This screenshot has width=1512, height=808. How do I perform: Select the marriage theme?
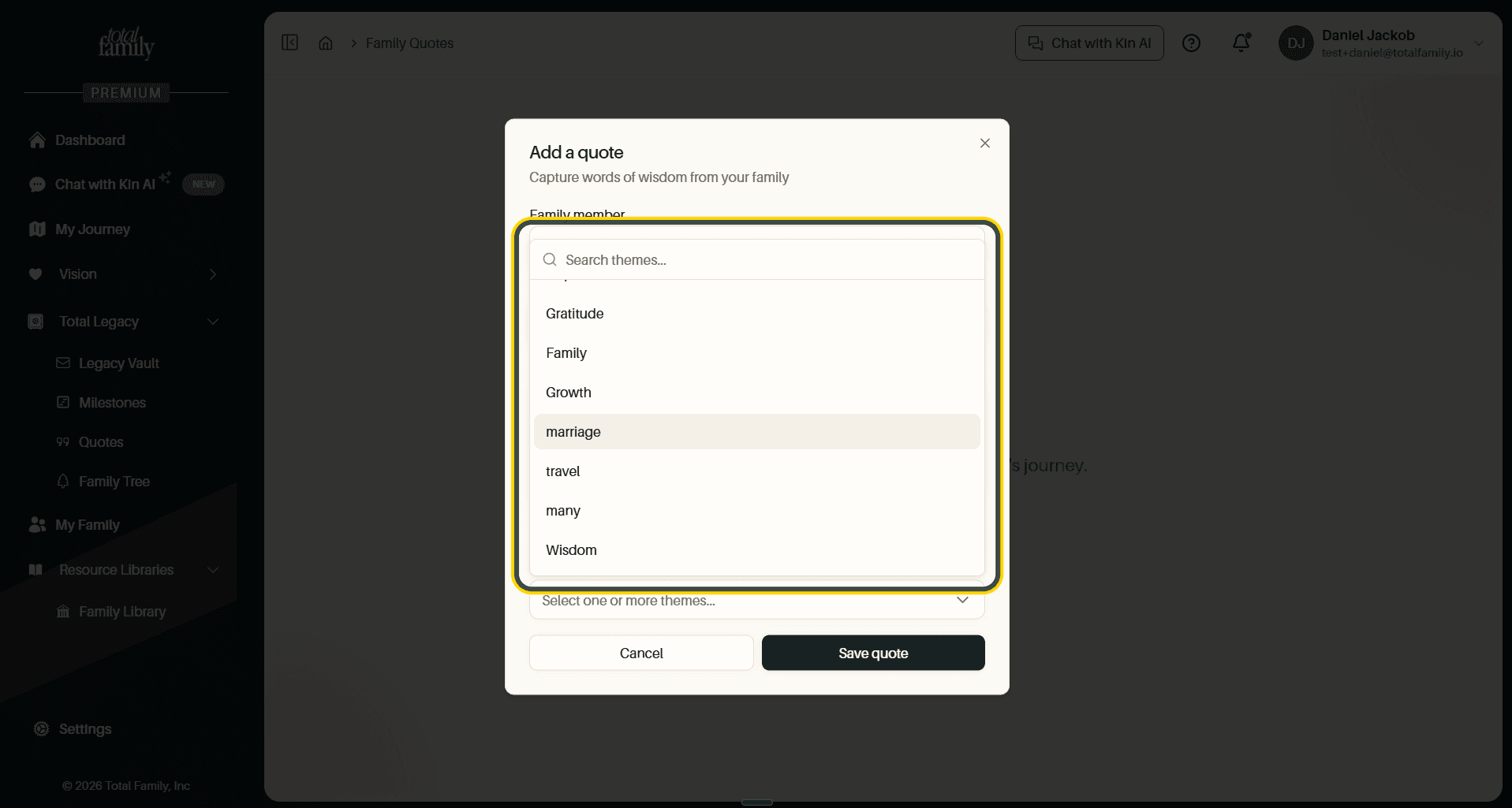(756, 432)
